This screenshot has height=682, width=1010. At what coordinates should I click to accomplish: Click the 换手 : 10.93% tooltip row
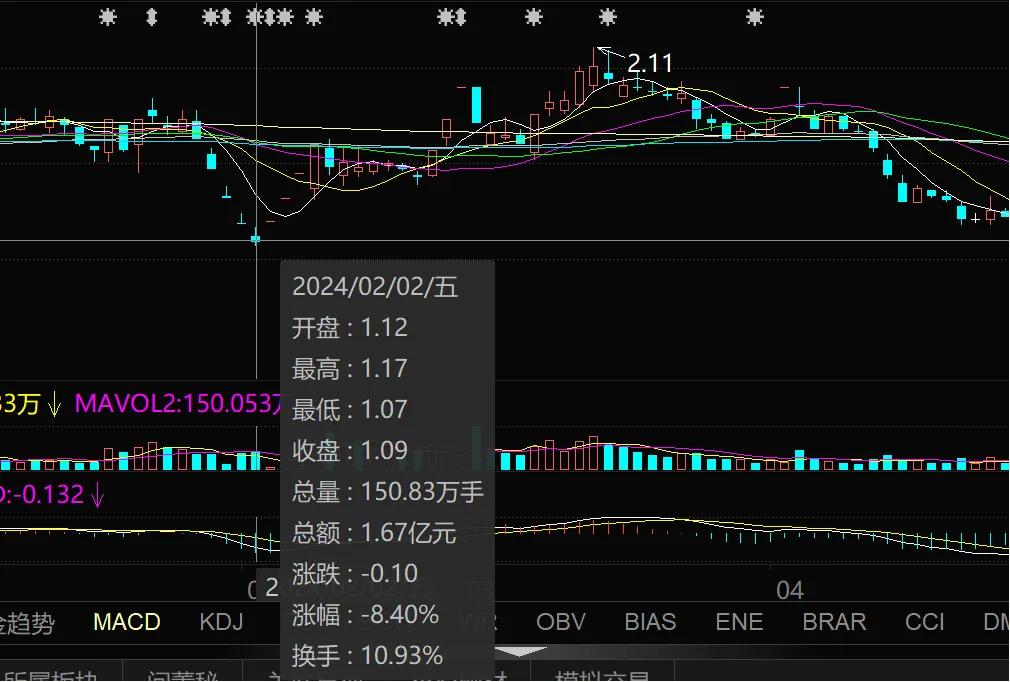pyautogui.click(x=367, y=656)
